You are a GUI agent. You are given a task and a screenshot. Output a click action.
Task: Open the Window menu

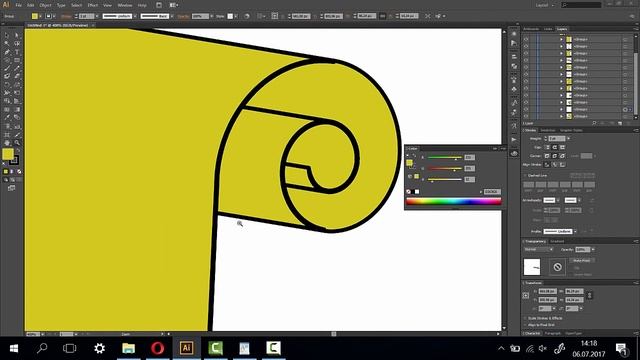(x=124, y=5)
